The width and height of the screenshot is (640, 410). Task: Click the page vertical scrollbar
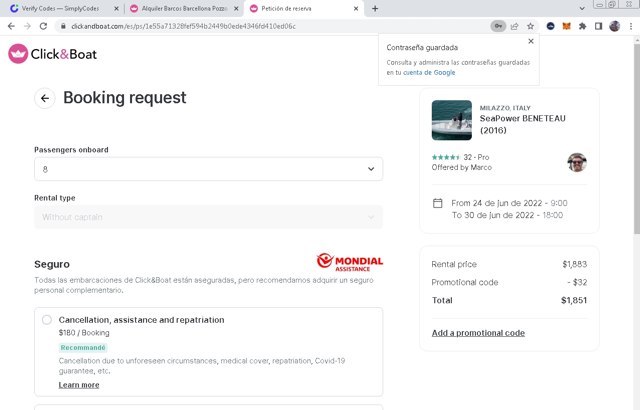point(637,139)
